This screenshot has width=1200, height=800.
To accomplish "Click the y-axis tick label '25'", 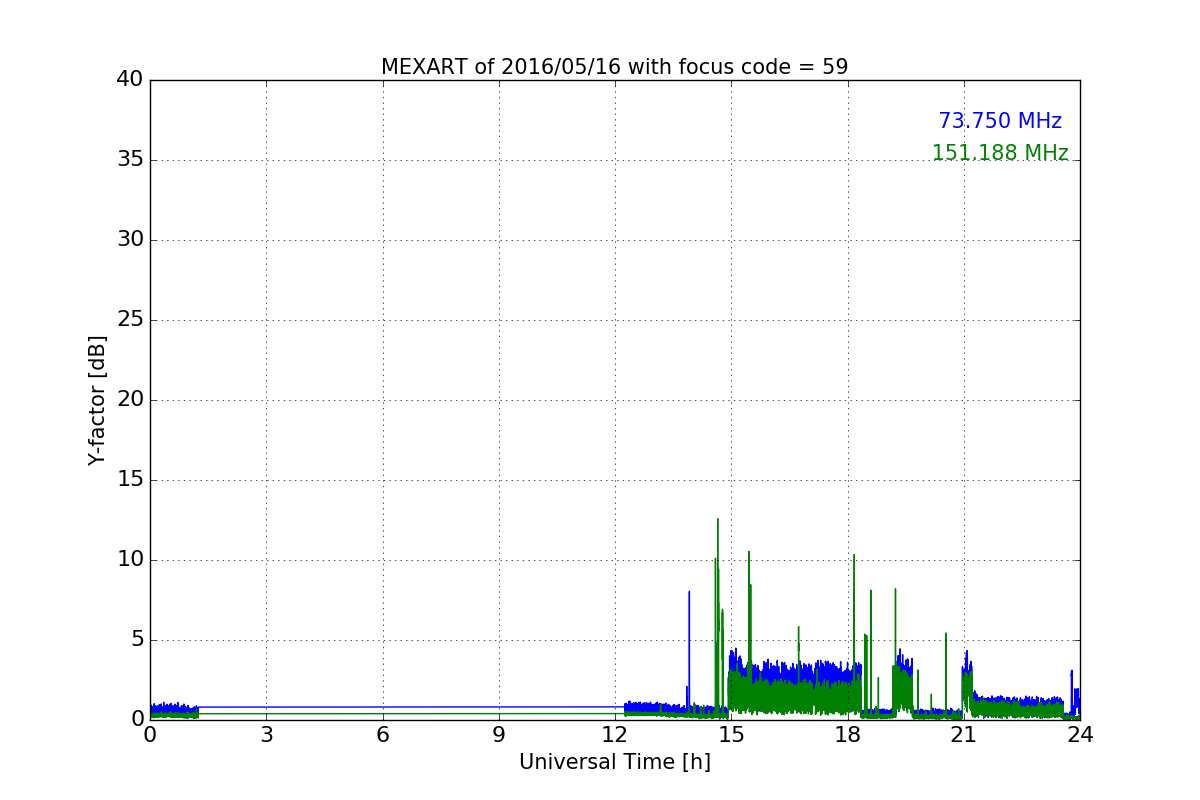I will (130, 319).
